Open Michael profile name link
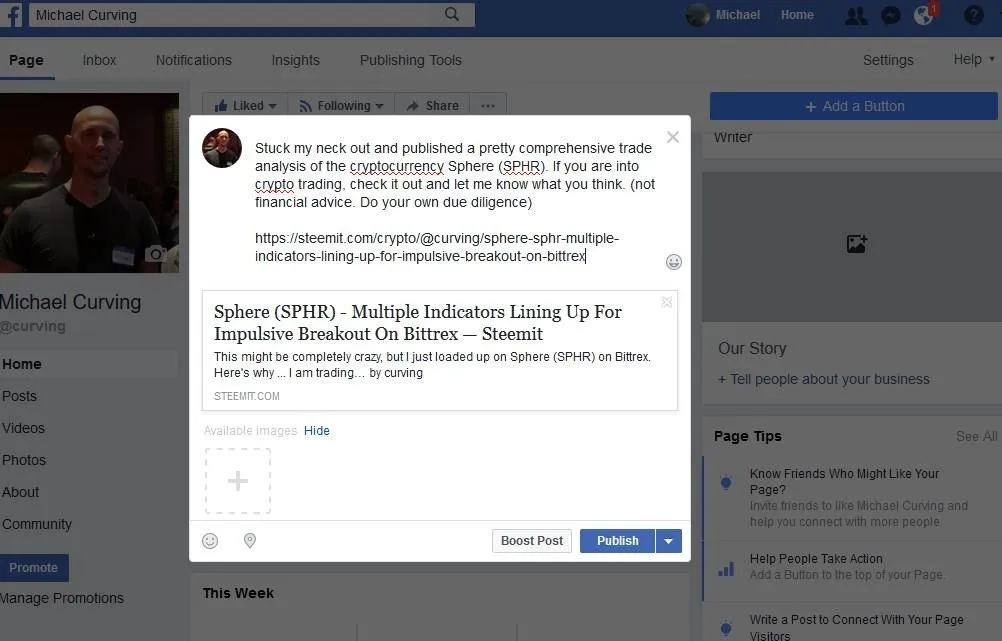The width and height of the screenshot is (1002, 641). click(737, 15)
